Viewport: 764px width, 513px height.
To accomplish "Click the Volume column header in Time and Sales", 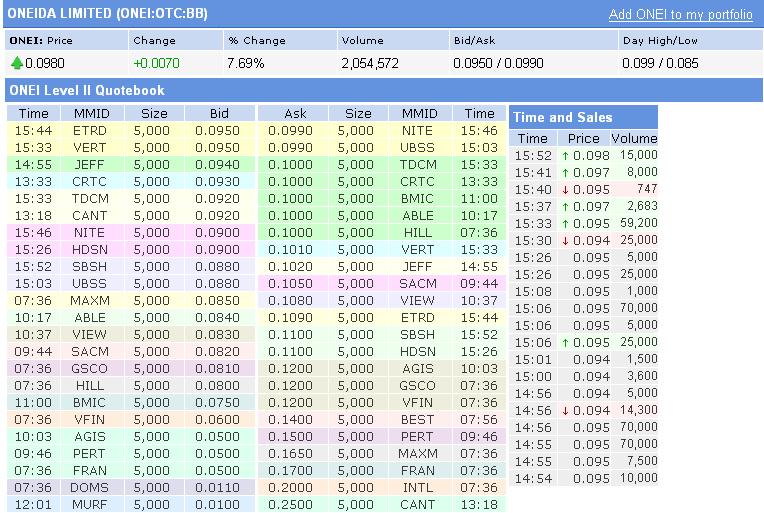I will coord(634,138).
